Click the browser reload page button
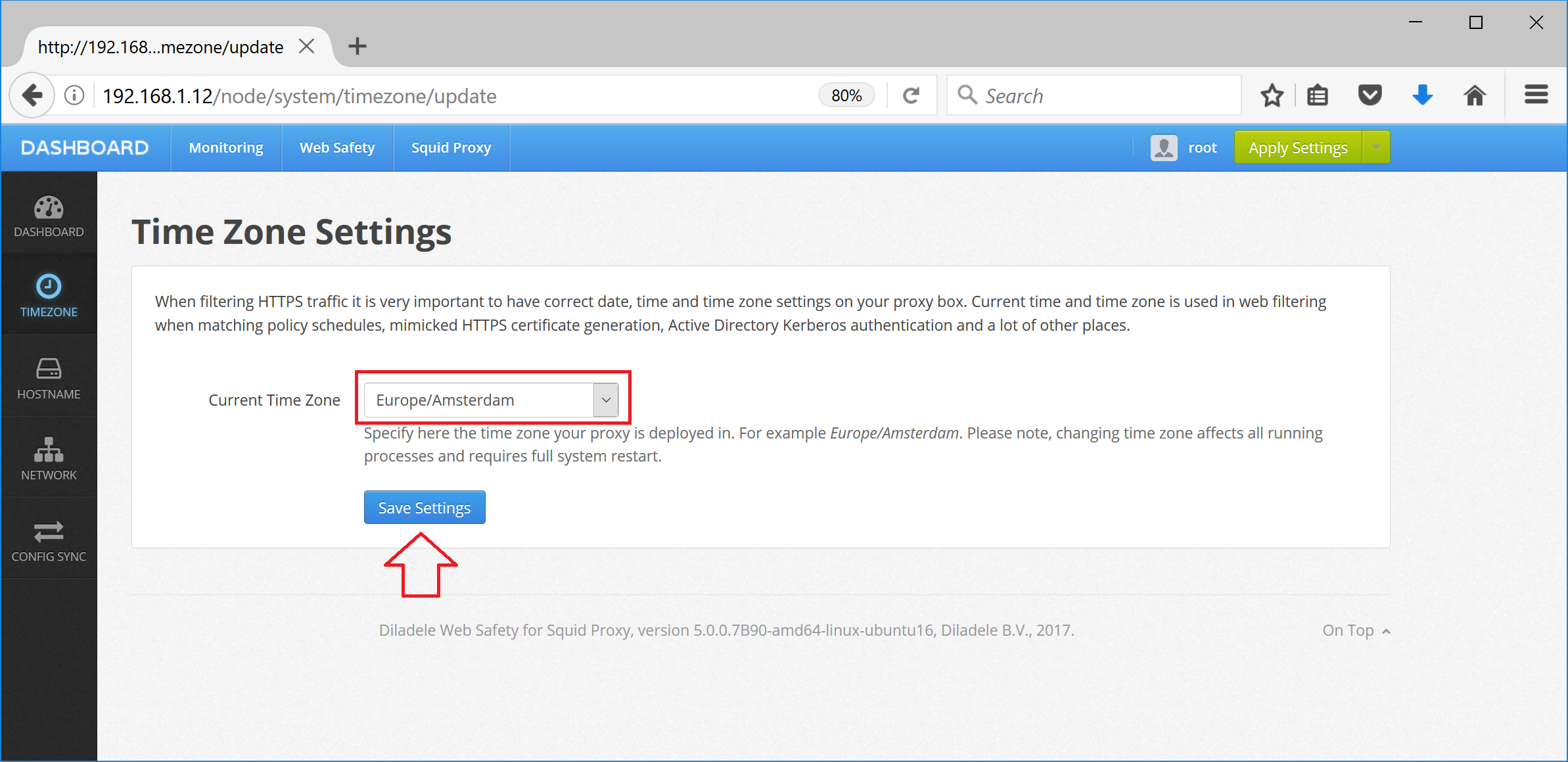1568x762 pixels. coord(911,96)
